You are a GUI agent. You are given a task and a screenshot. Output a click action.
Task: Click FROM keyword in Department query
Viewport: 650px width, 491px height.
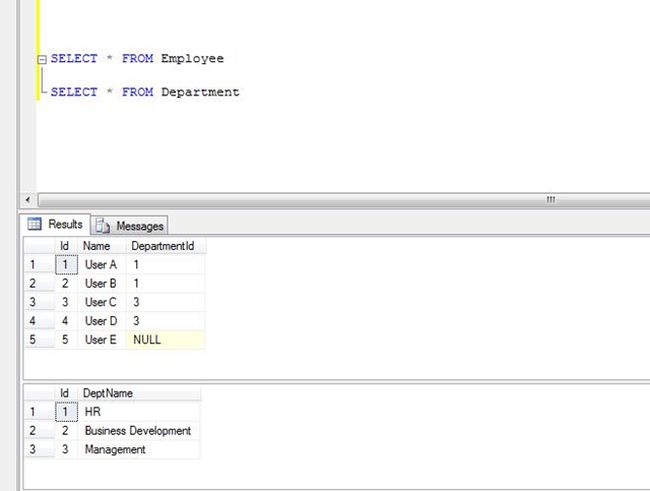[137, 92]
